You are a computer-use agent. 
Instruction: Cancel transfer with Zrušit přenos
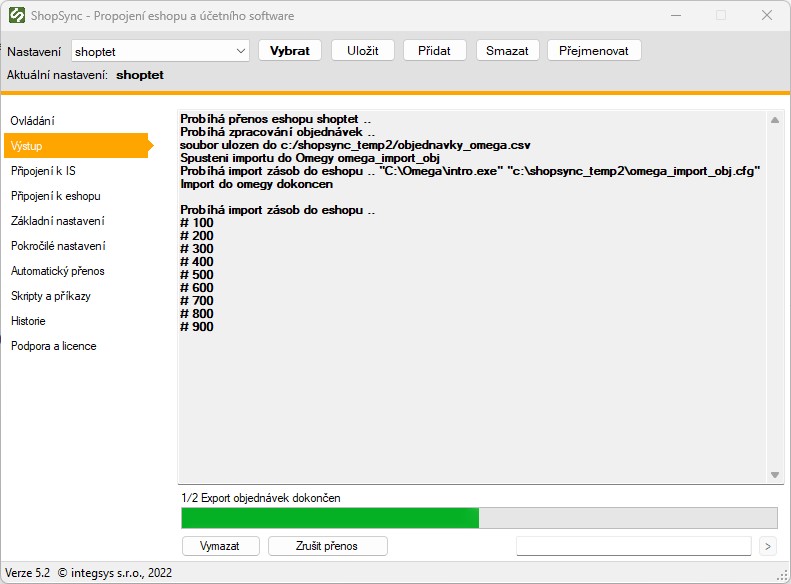pos(327,546)
